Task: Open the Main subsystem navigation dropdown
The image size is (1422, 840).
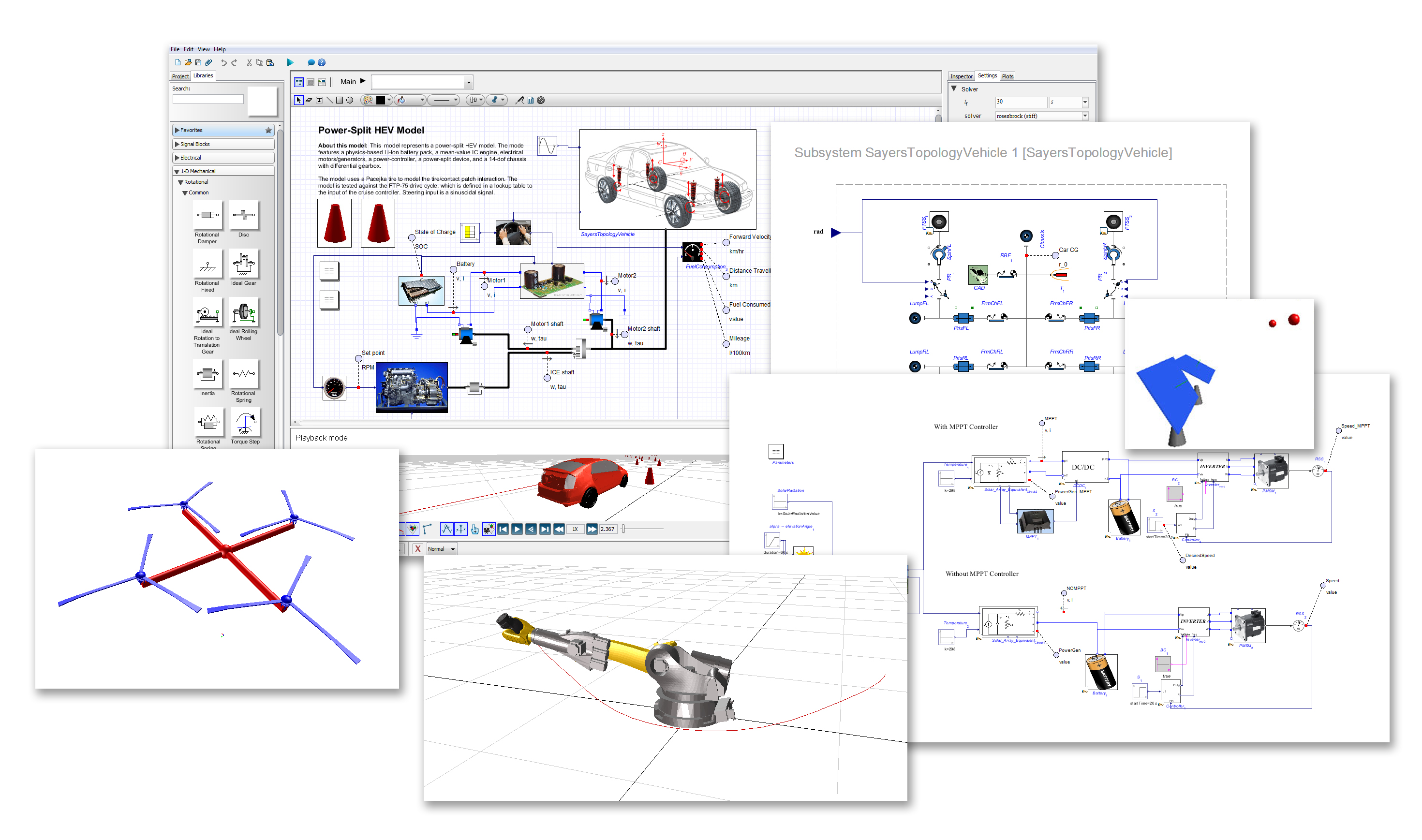Action: [x=469, y=83]
